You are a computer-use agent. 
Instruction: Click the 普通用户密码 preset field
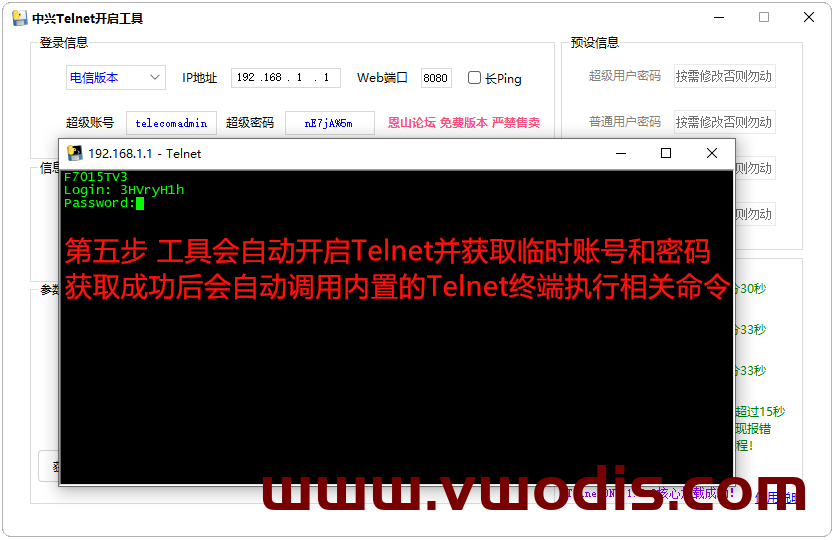[x=724, y=122]
